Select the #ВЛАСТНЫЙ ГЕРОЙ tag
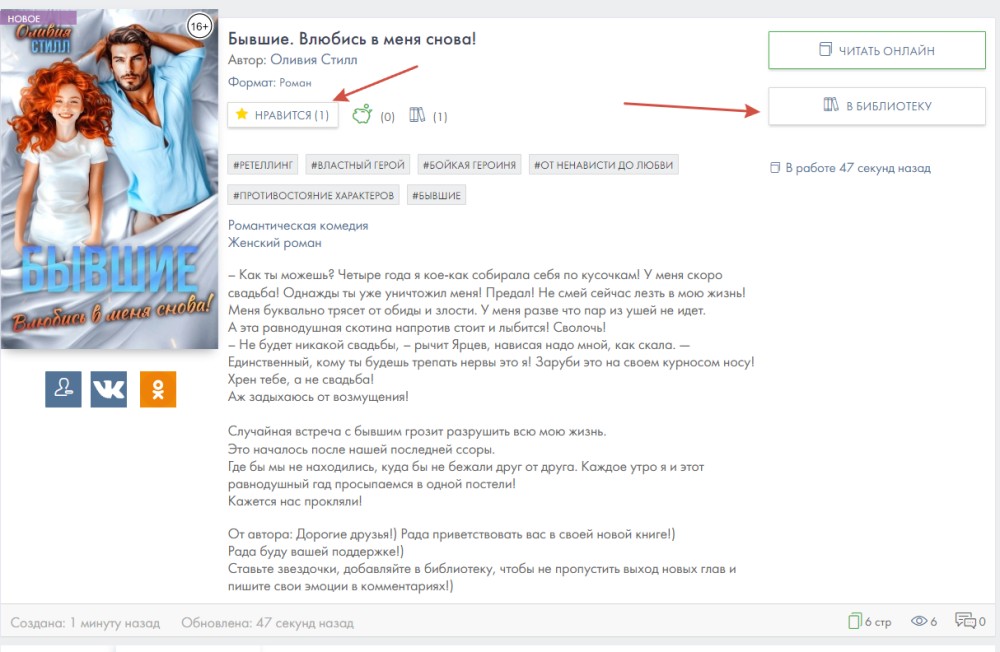Image resolution: width=1000 pixels, height=652 pixels. pyautogui.click(x=358, y=165)
